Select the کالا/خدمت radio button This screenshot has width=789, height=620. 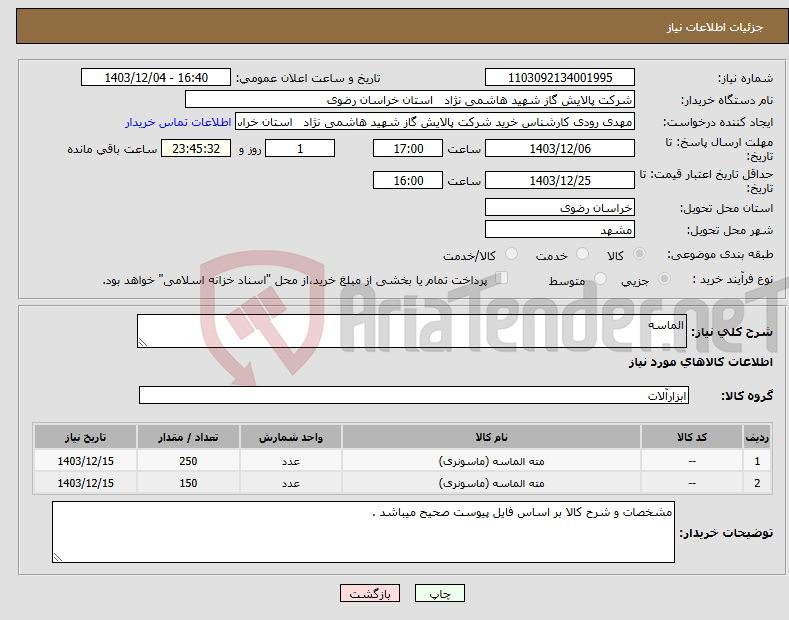[x=511, y=254]
